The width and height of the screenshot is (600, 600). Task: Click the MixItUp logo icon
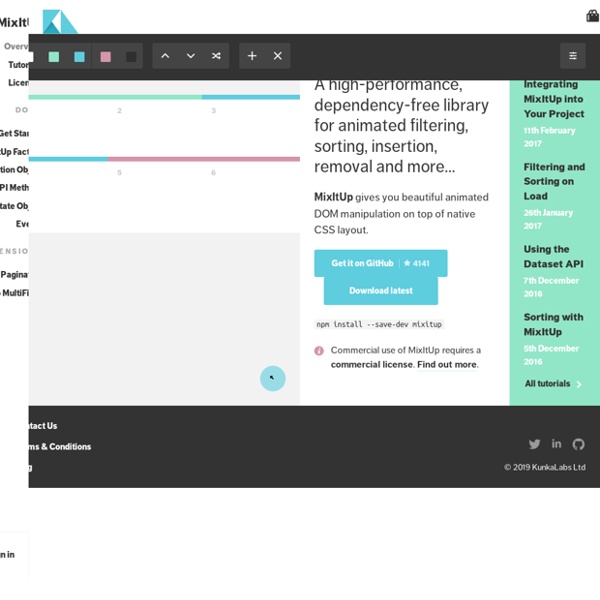(x=60, y=22)
